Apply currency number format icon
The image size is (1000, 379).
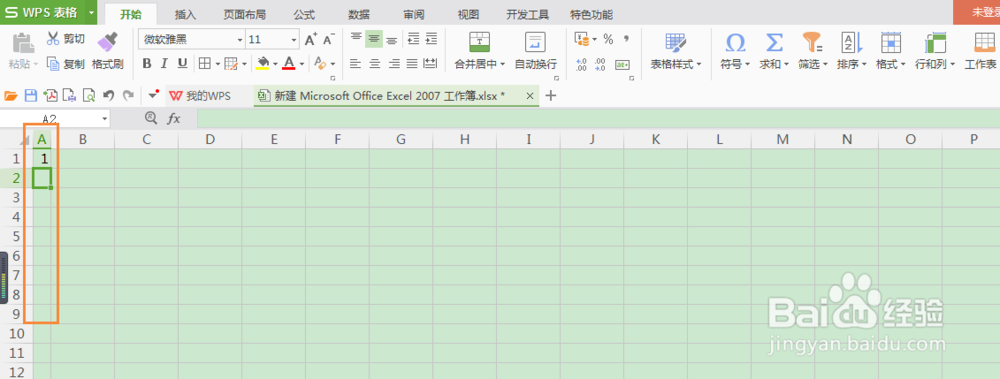pos(582,40)
